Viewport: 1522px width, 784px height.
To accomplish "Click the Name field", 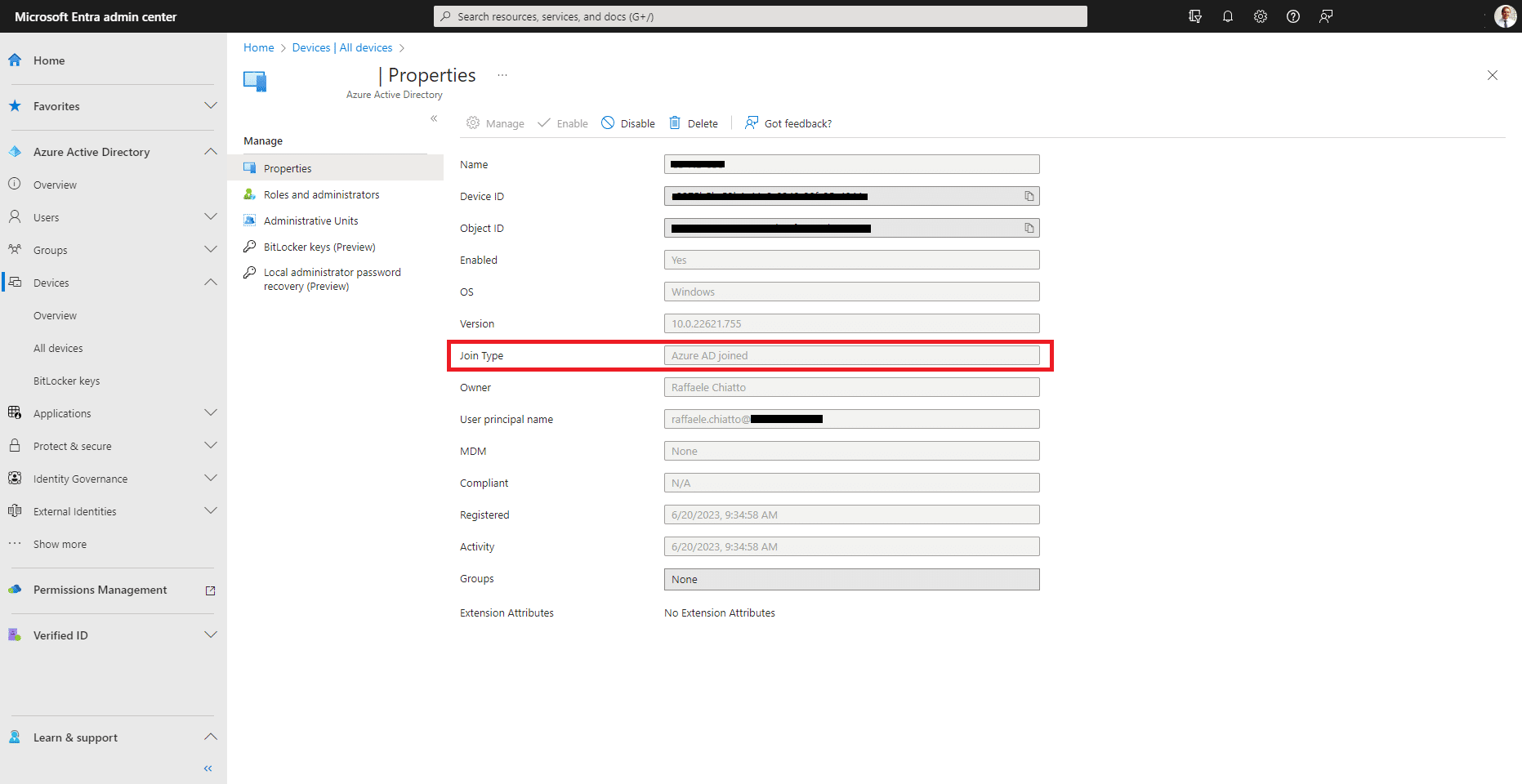I will 852,164.
